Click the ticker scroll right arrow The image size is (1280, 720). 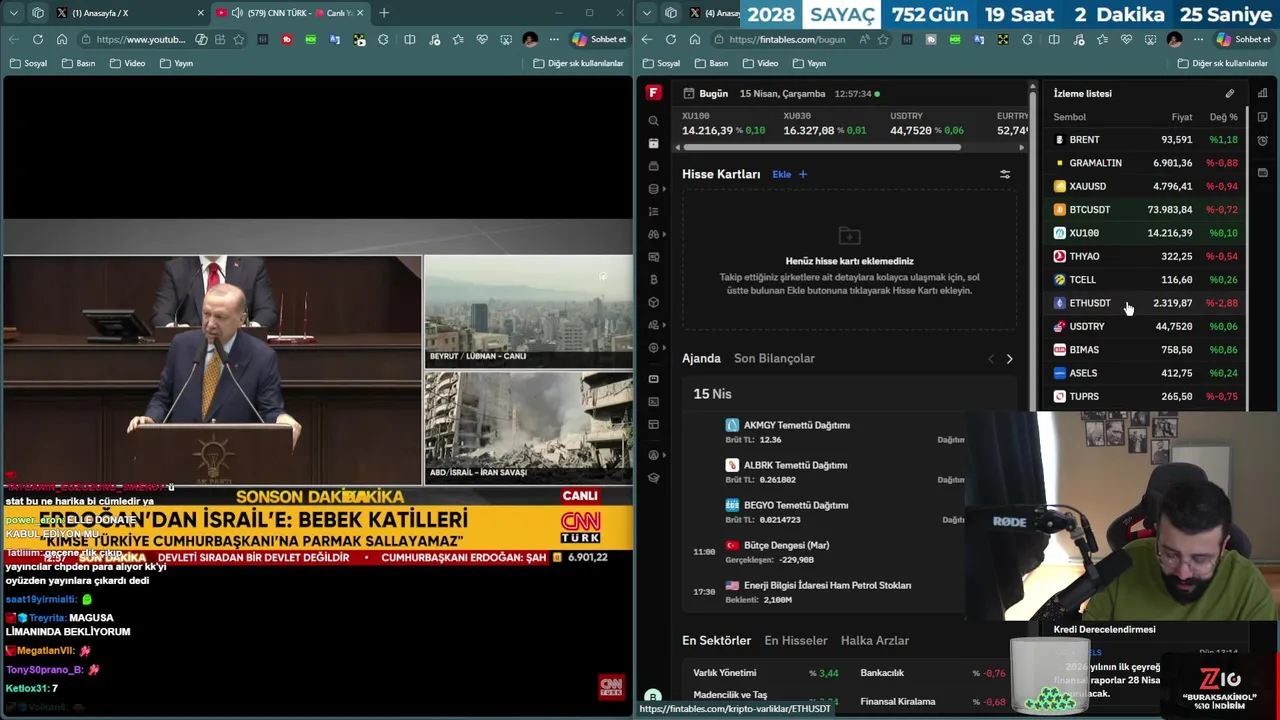pos(1021,148)
